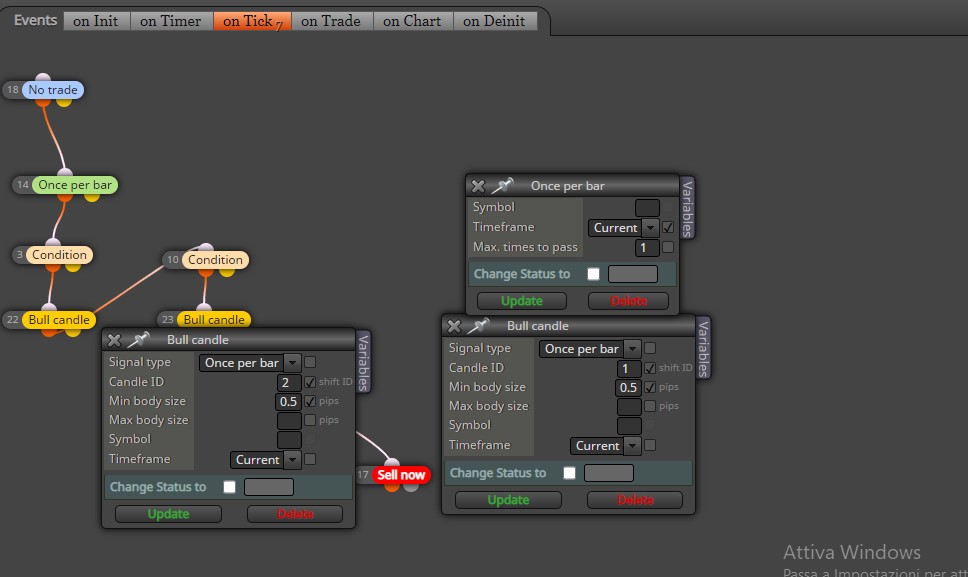Click Symbol field in Once per bar panel

[647, 207]
